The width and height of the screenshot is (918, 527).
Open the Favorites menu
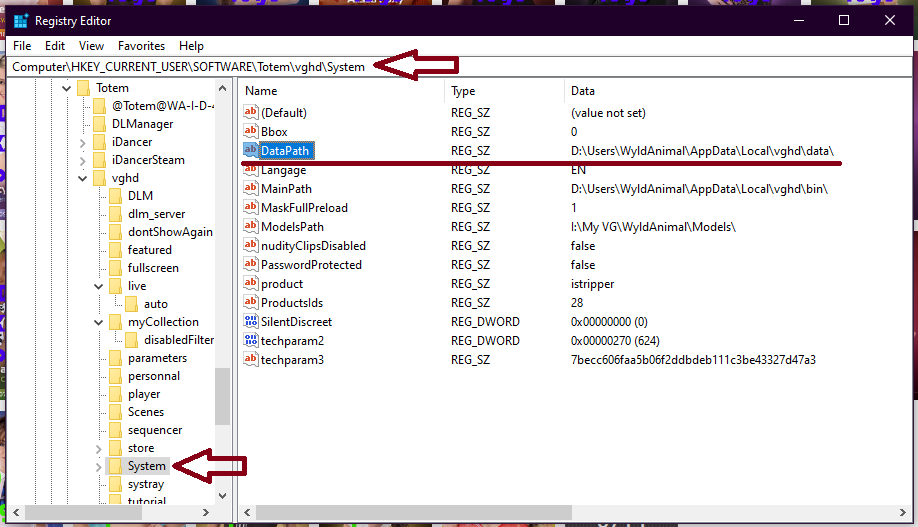point(141,46)
